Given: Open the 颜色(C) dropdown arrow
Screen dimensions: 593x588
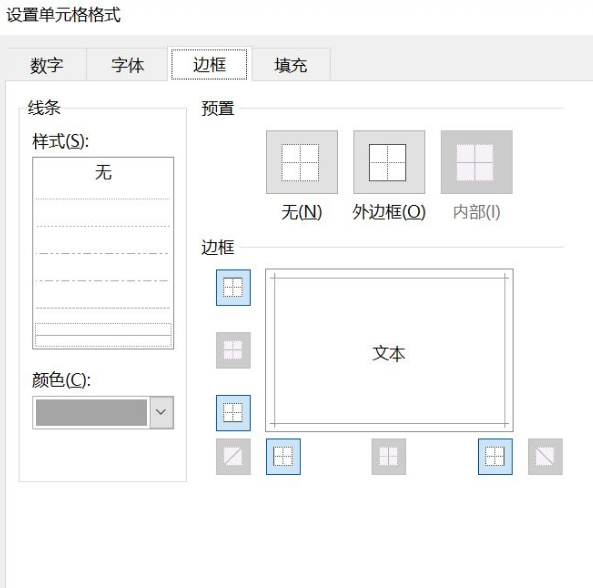Looking at the screenshot, I should (161, 412).
